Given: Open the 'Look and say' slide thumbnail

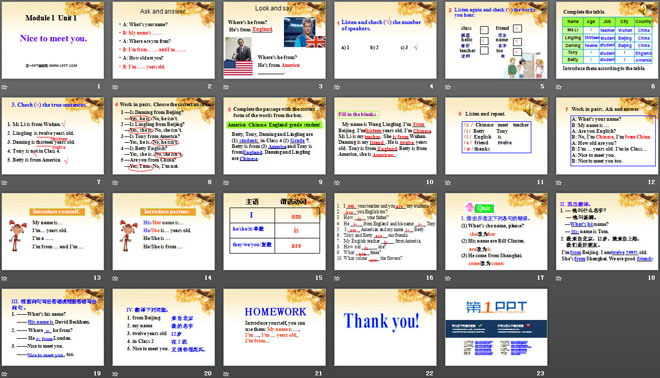Looking at the screenshot, I should pos(274,40).
